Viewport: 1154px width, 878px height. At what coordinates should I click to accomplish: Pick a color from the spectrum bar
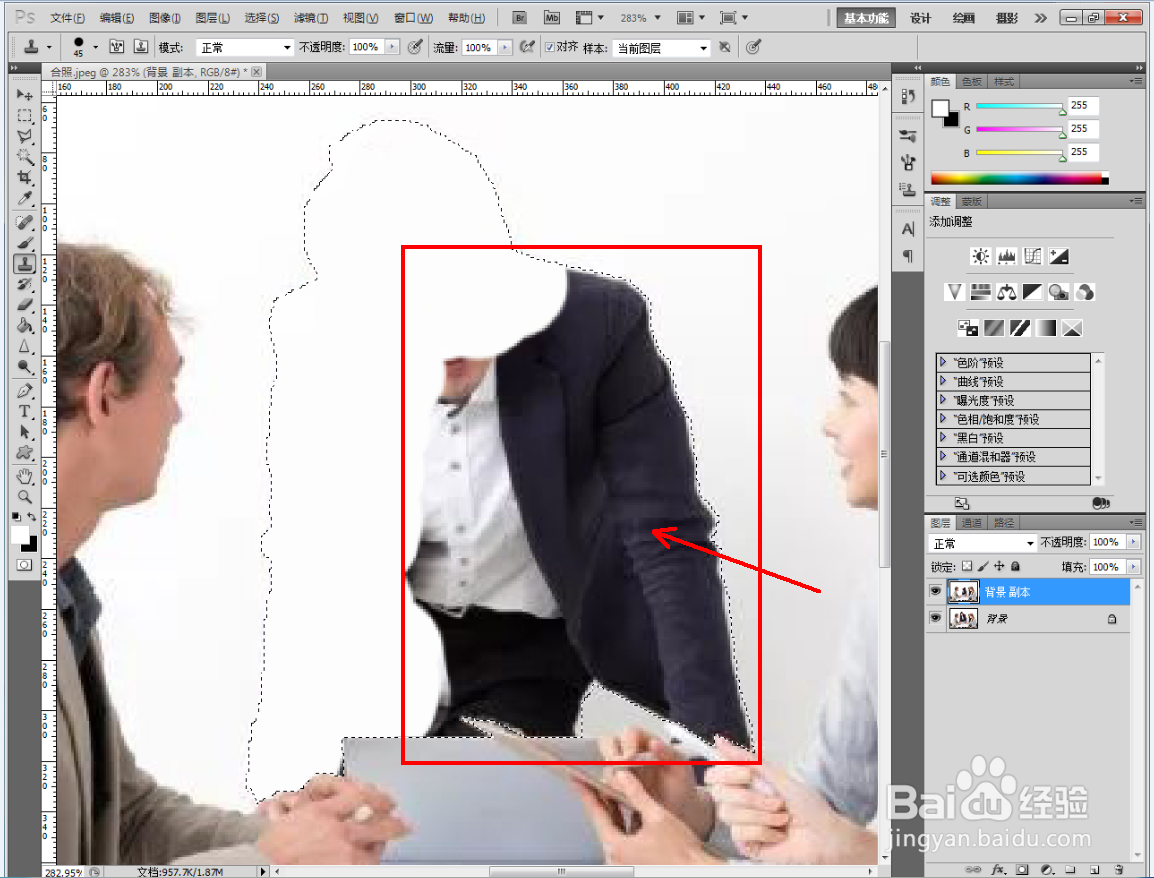(x=1019, y=178)
